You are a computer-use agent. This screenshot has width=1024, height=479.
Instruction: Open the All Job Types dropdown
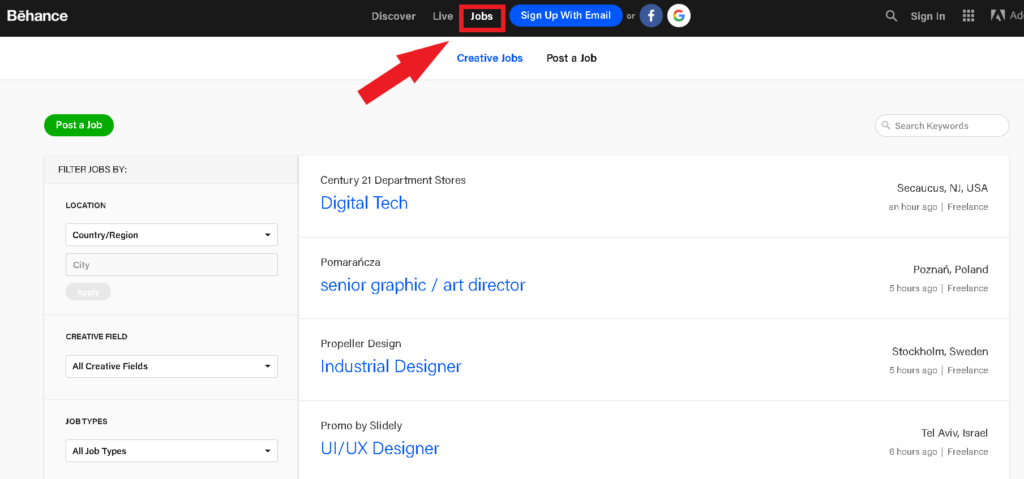[171, 451]
